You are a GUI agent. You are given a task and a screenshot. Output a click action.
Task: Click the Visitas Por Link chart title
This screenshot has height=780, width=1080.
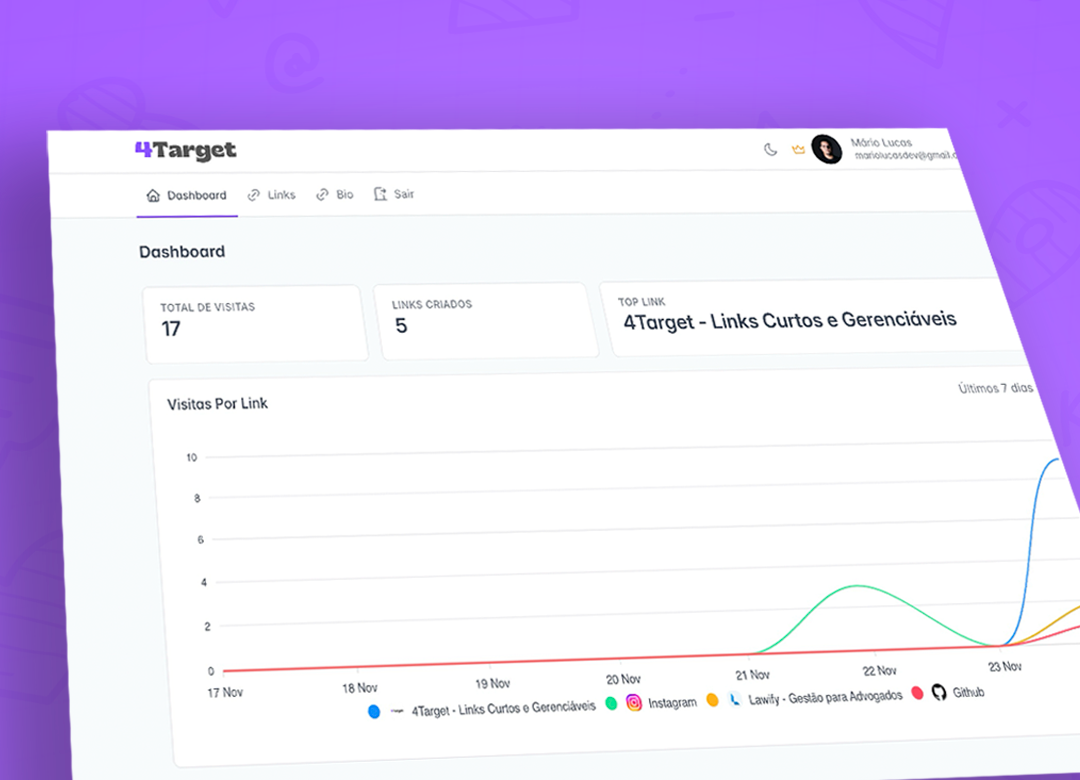point(217,404)
